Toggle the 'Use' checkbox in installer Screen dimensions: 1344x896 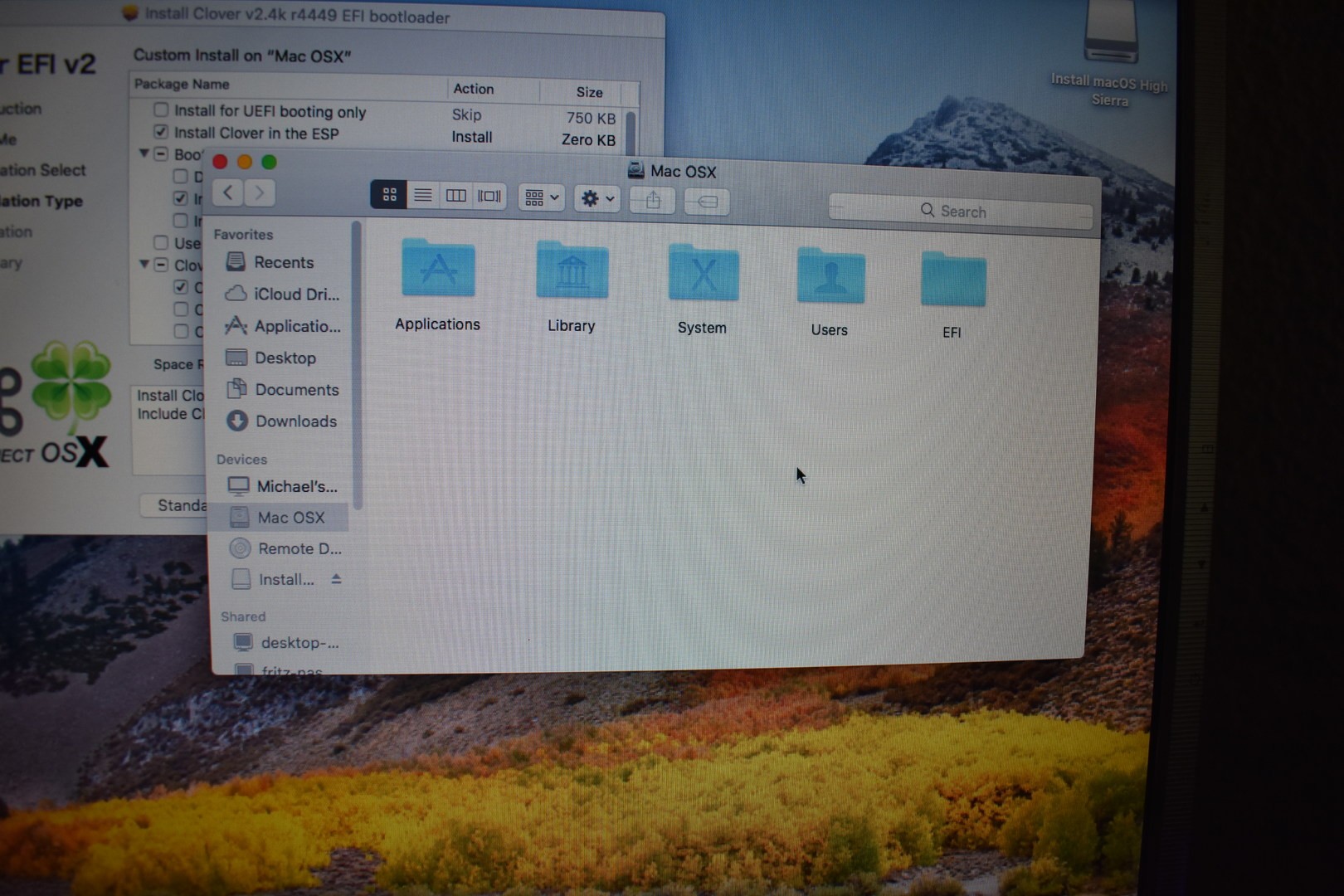pyautogui.click(x=161, y=242)
